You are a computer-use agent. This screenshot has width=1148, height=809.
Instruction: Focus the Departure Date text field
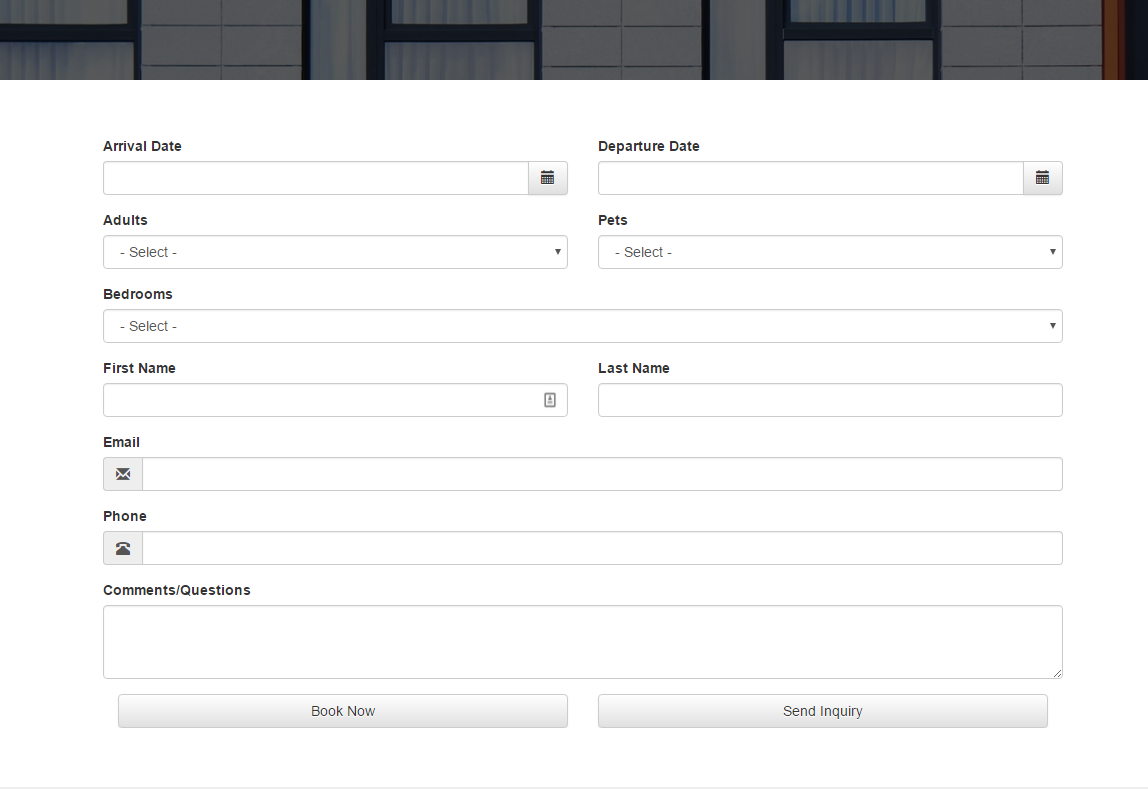pos(810,178)
